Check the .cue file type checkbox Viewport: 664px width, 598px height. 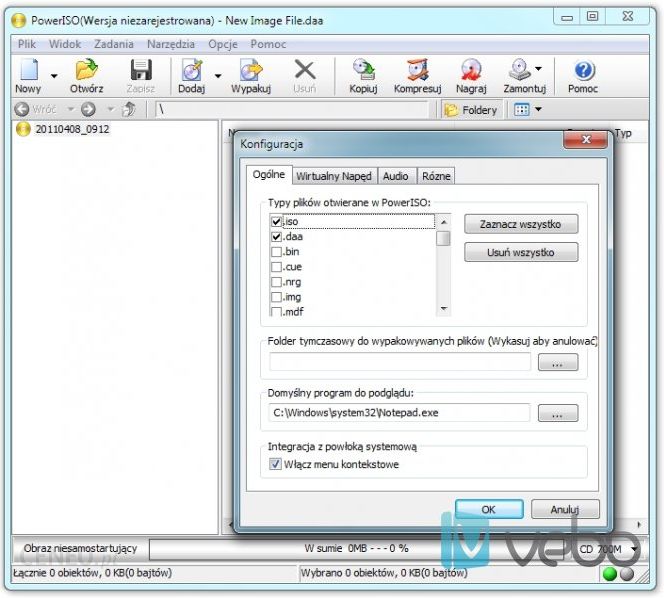click(277, 267)
